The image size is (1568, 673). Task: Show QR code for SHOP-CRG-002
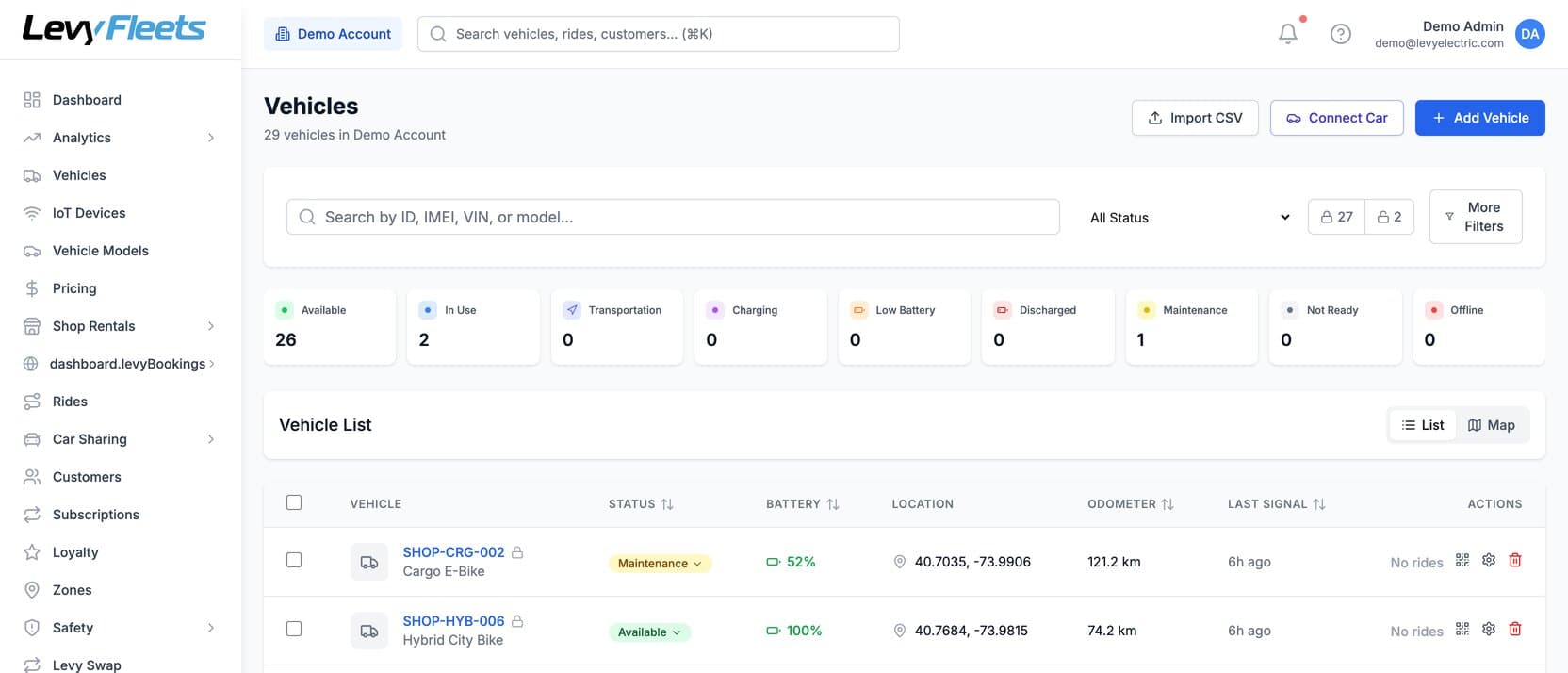(x=1462, y=560)
